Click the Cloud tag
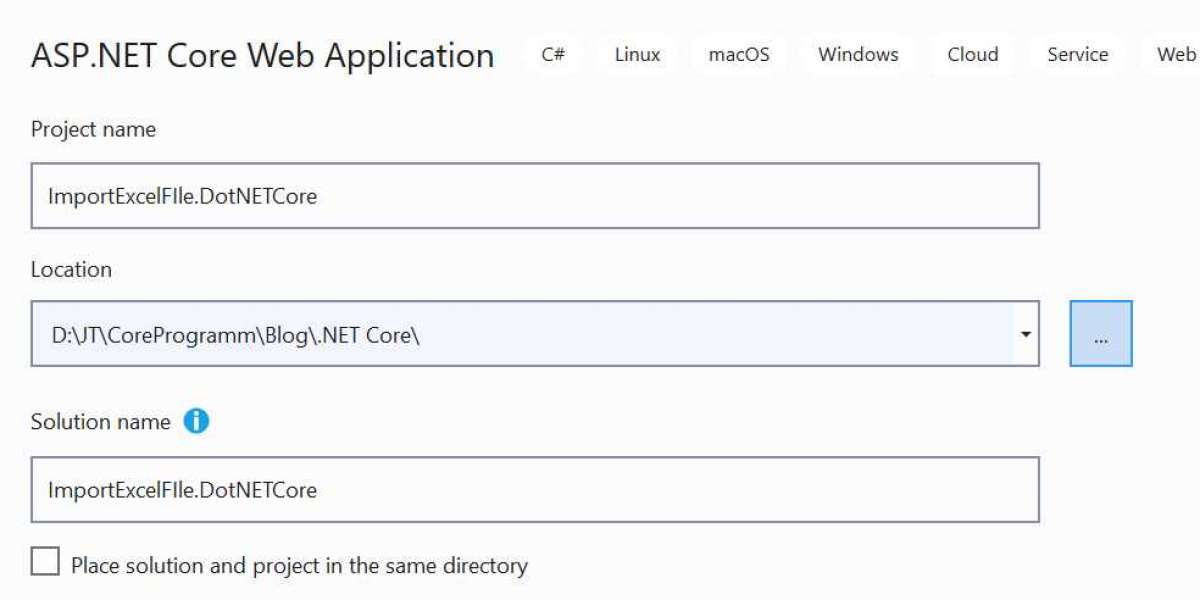Screen dimensions: 1200x600 973,54
